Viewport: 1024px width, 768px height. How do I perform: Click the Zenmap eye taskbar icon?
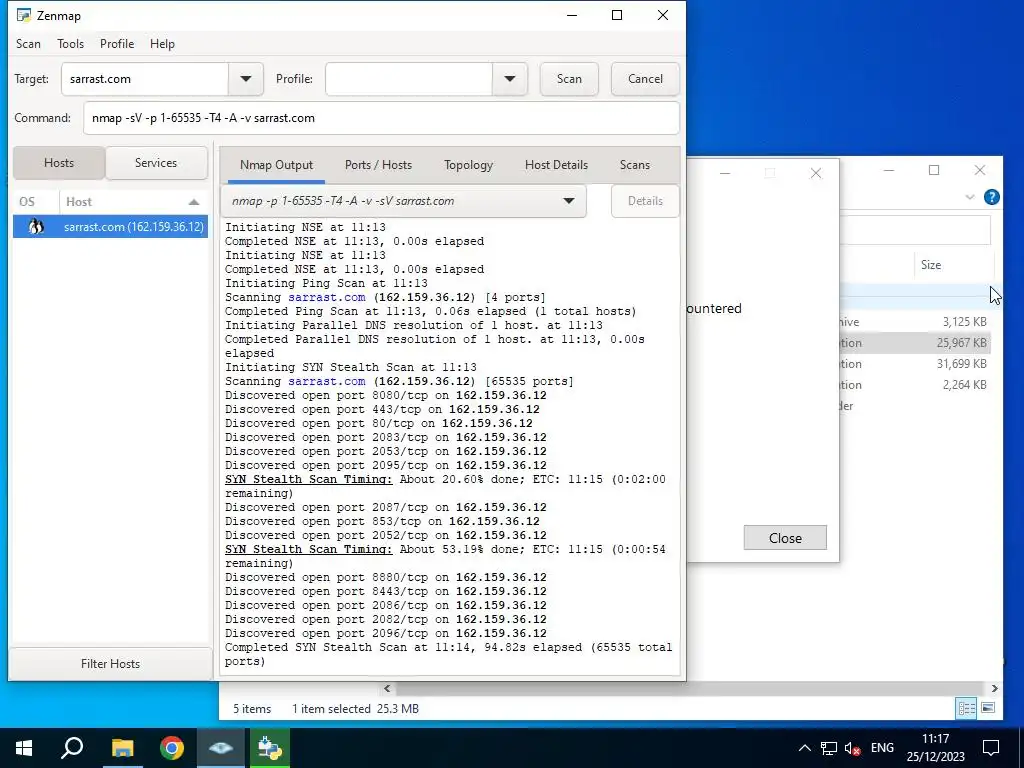tap(221, 748)
